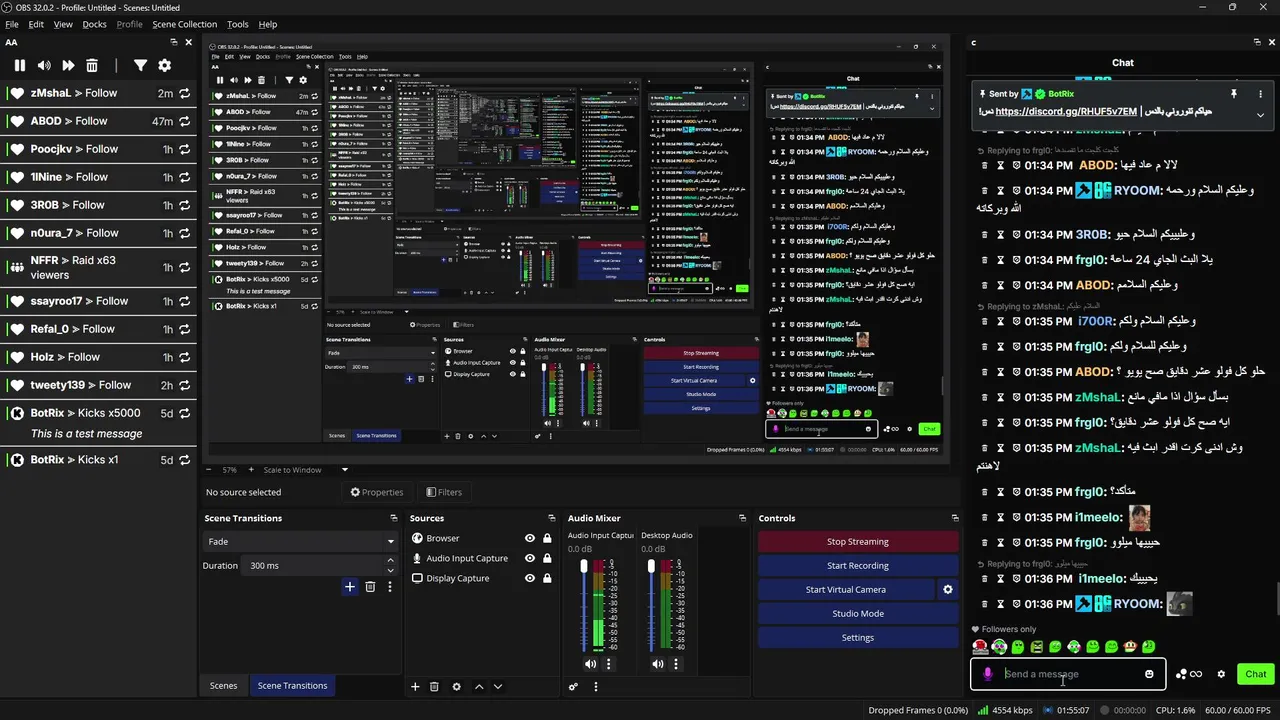The width and height of the screenshot is (1280, 720).
Task: Toggle Studio Mode
Action: (858, 614)
